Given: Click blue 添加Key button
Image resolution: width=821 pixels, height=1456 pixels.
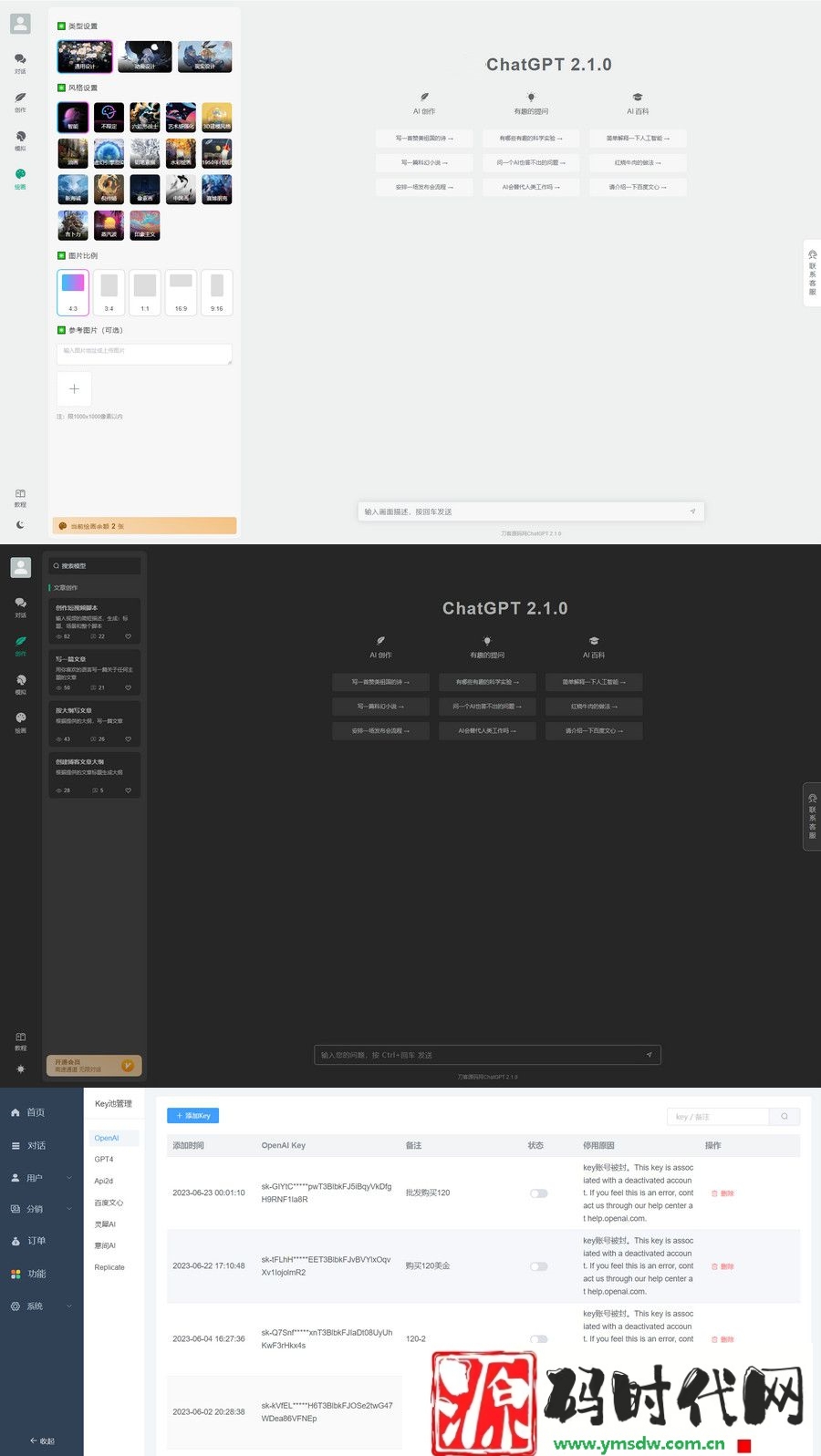Looking at the screenshot, I should point(192,1115).
